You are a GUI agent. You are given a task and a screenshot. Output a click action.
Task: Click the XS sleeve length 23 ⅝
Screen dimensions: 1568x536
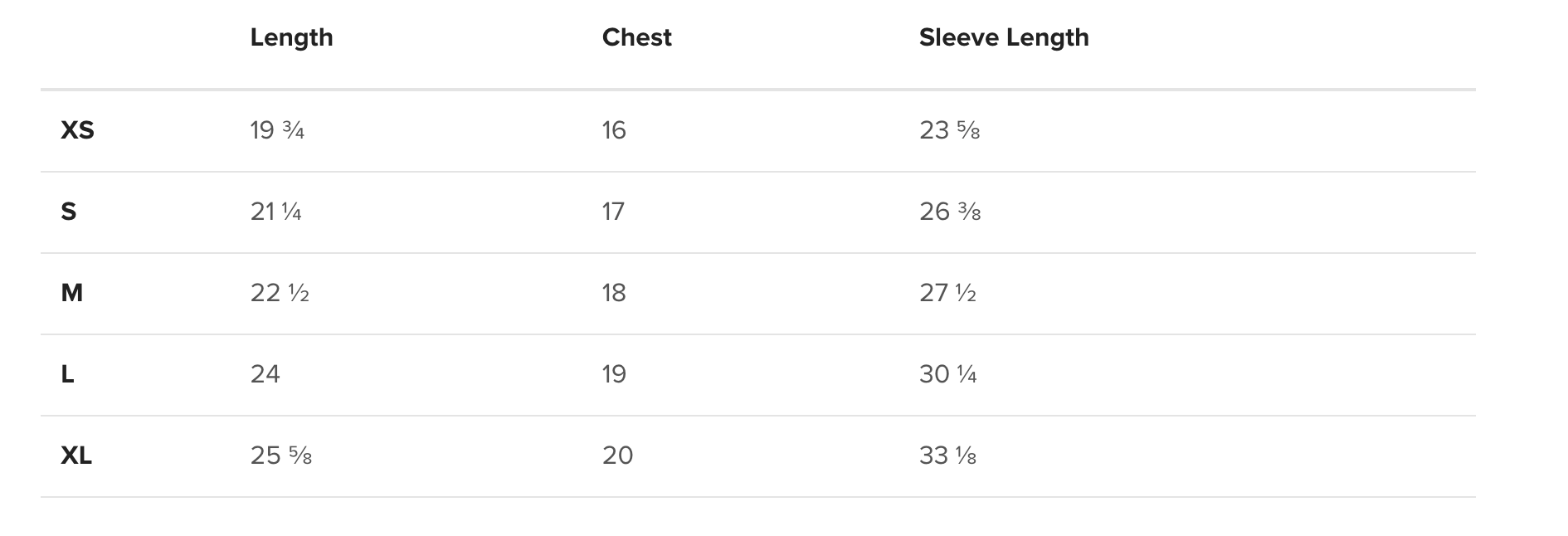949,130
